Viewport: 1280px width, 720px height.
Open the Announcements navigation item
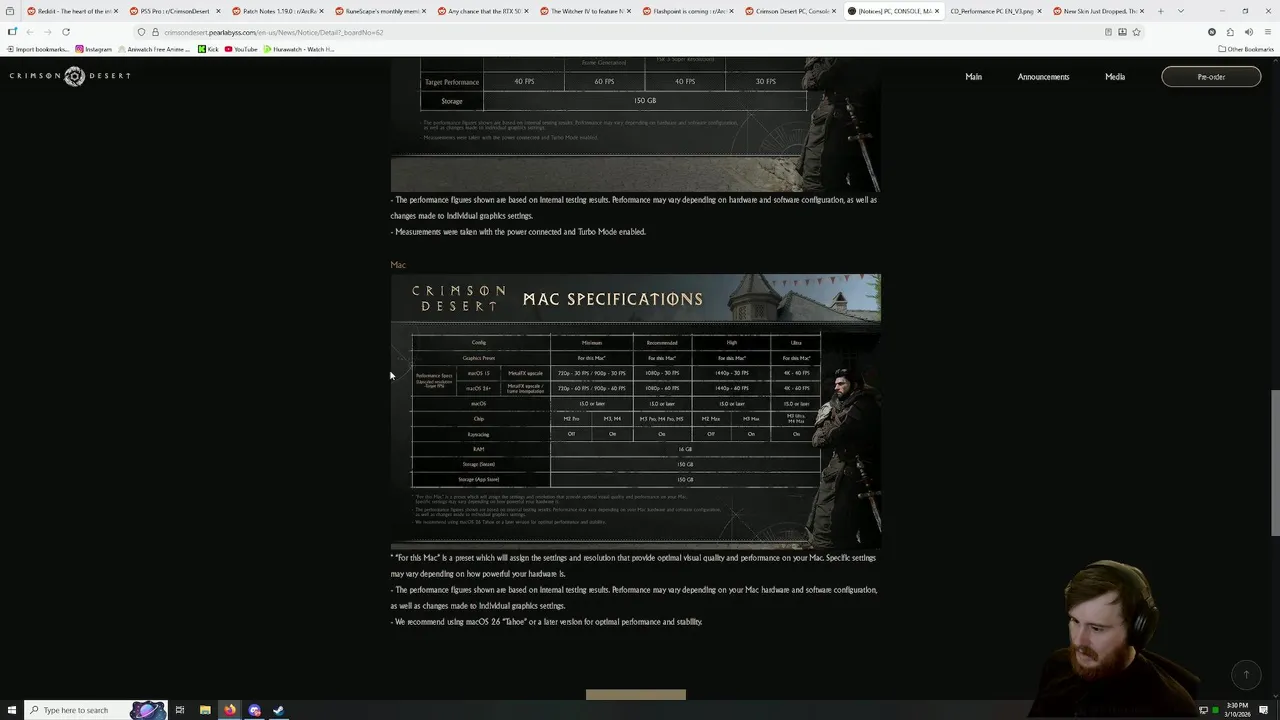pos(1043,77)
